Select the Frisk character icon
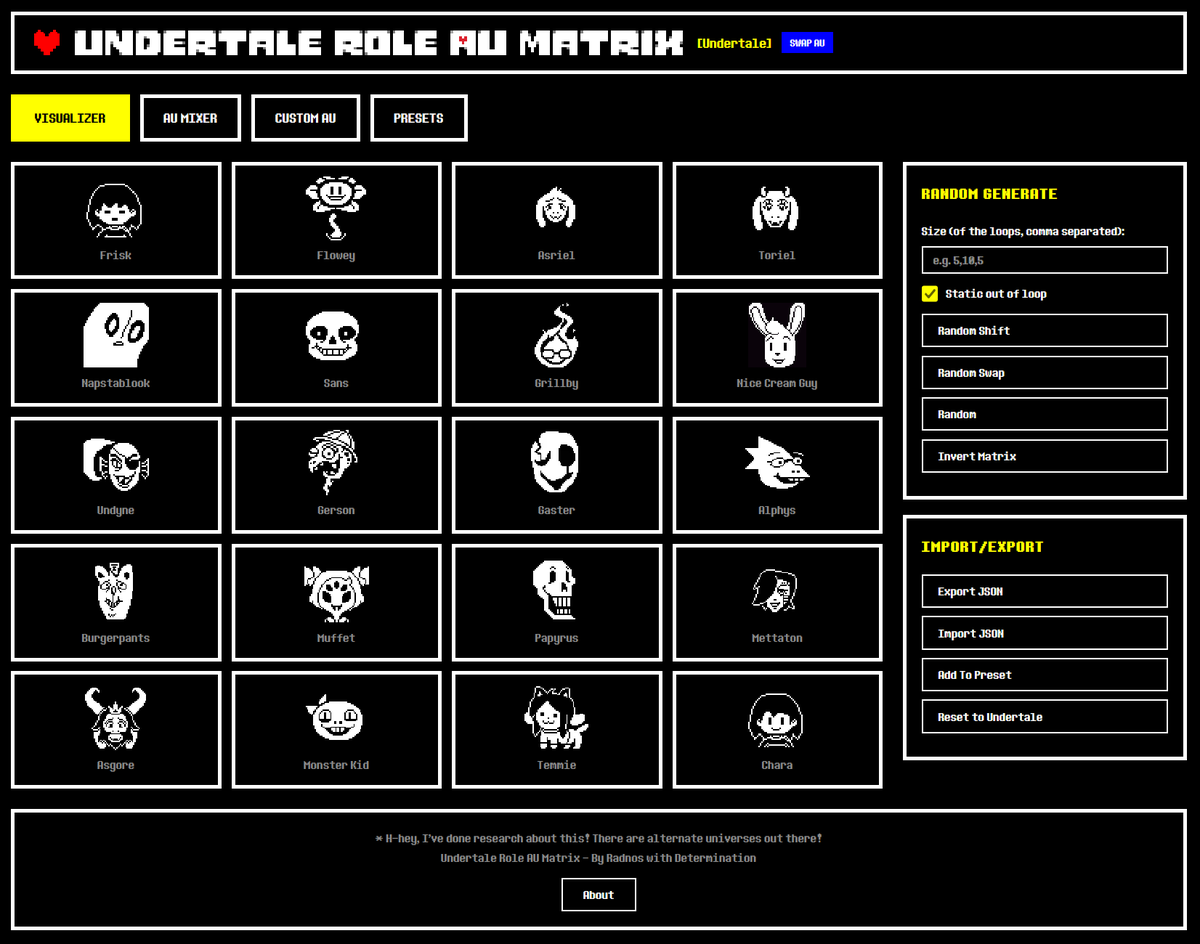The image size is (1200, 944). click(115, 210)
